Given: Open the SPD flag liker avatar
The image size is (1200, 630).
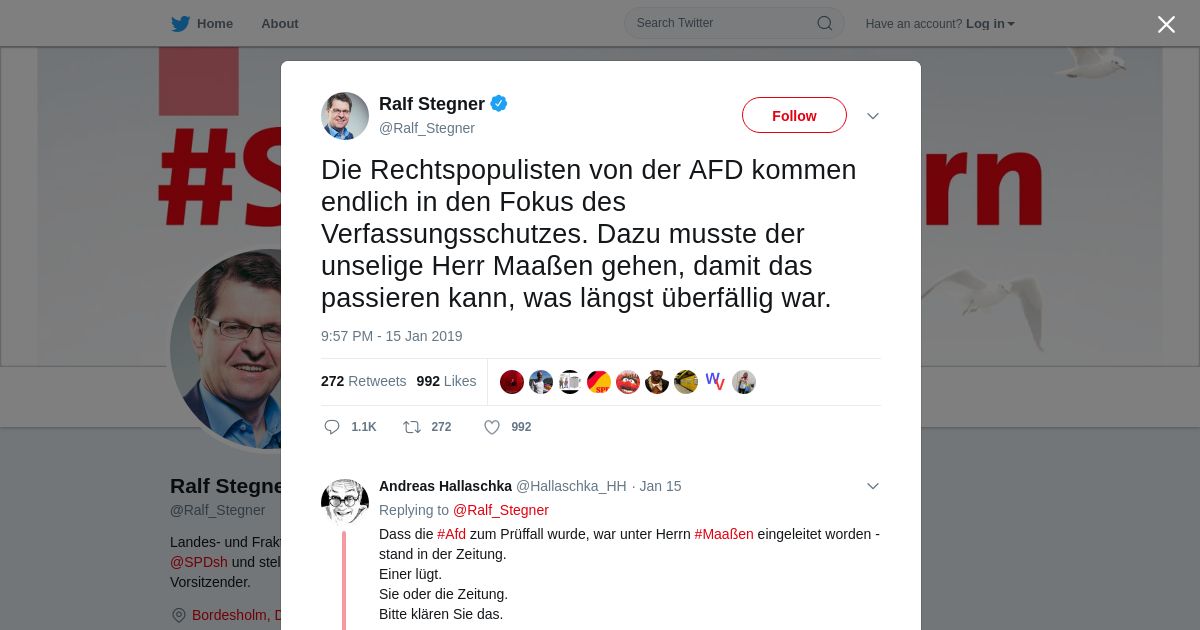Looking at the screenshot, I should tap(599, 382).
